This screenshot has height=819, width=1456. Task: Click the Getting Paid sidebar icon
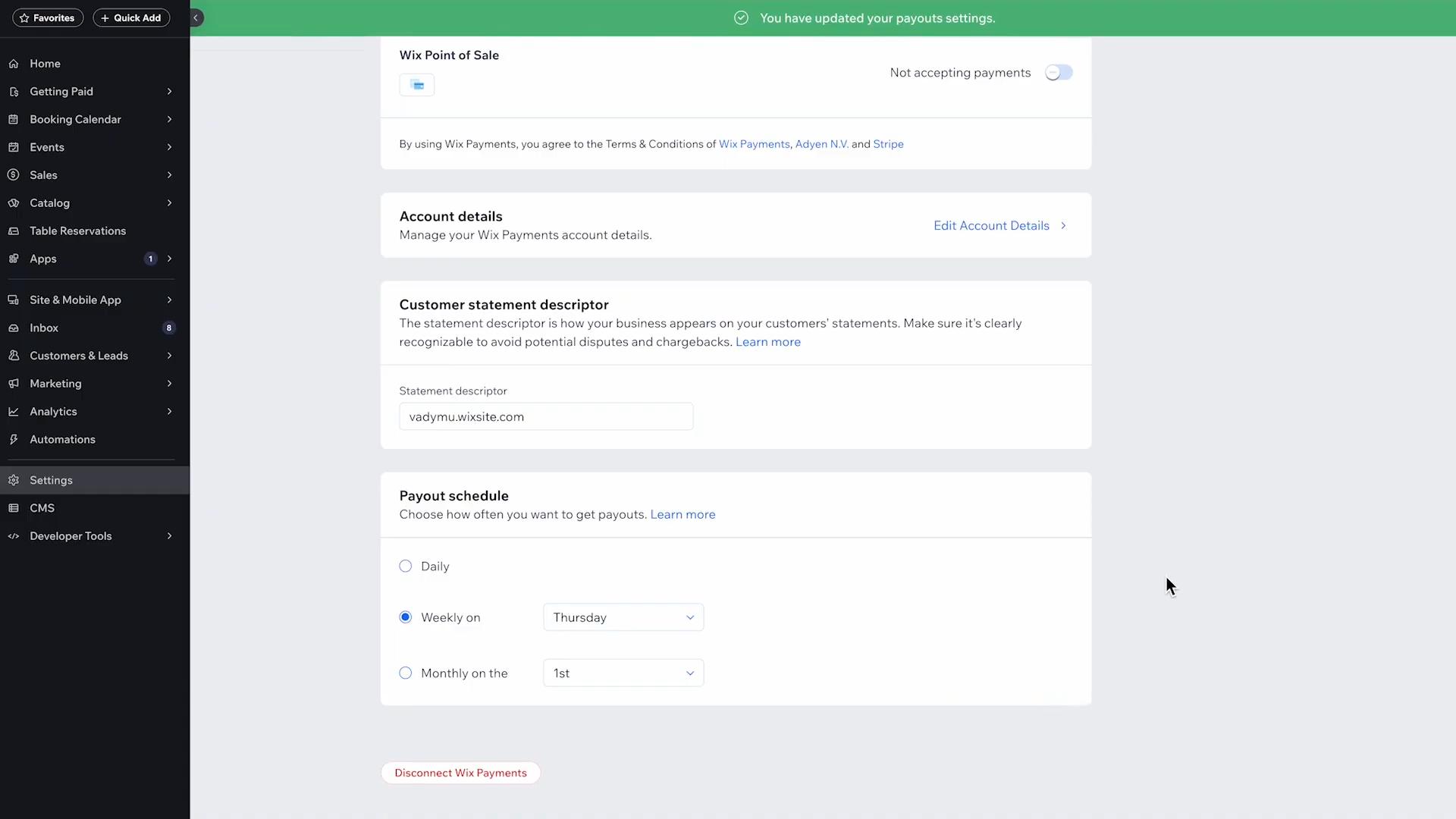click(x=14, y=92)
